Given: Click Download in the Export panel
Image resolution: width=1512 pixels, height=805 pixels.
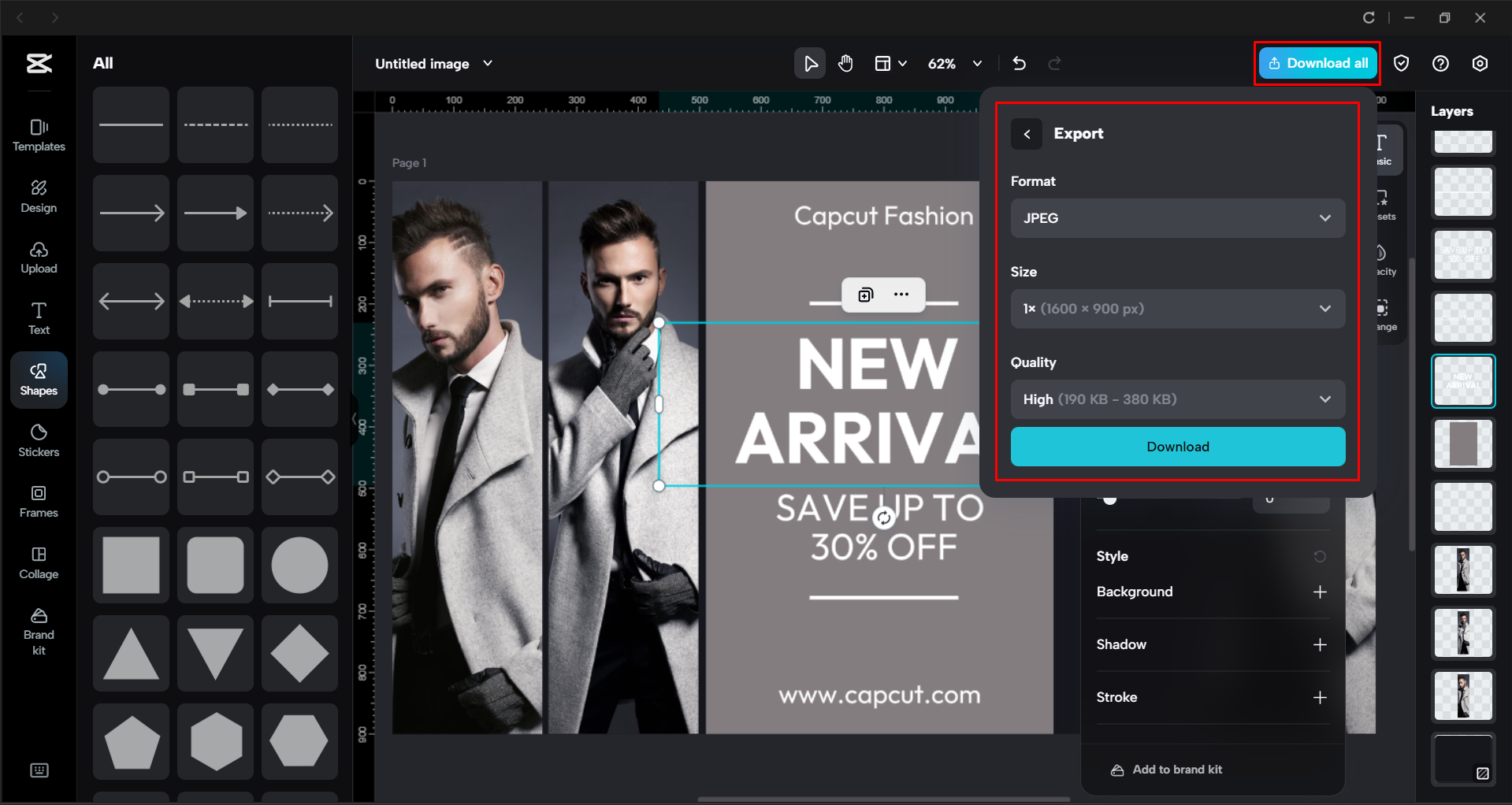Looking at the screenshot, I should [x=1177, y=446].
